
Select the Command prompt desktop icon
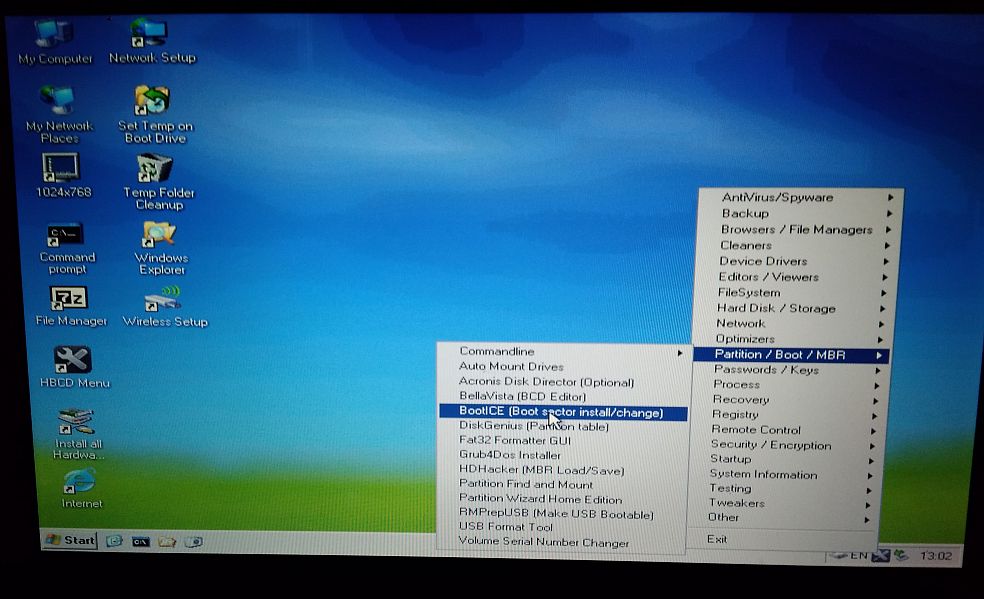pos(67,248)
